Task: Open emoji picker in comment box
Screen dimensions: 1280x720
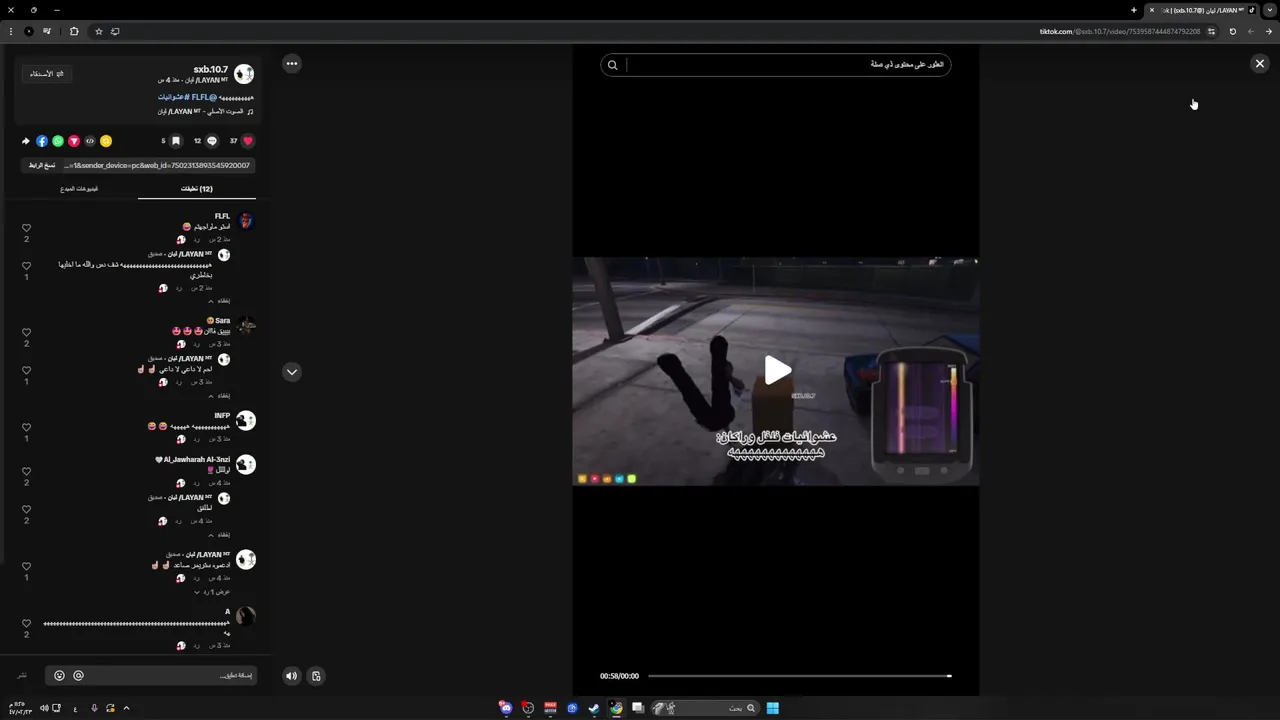Action: coord(59,676)
